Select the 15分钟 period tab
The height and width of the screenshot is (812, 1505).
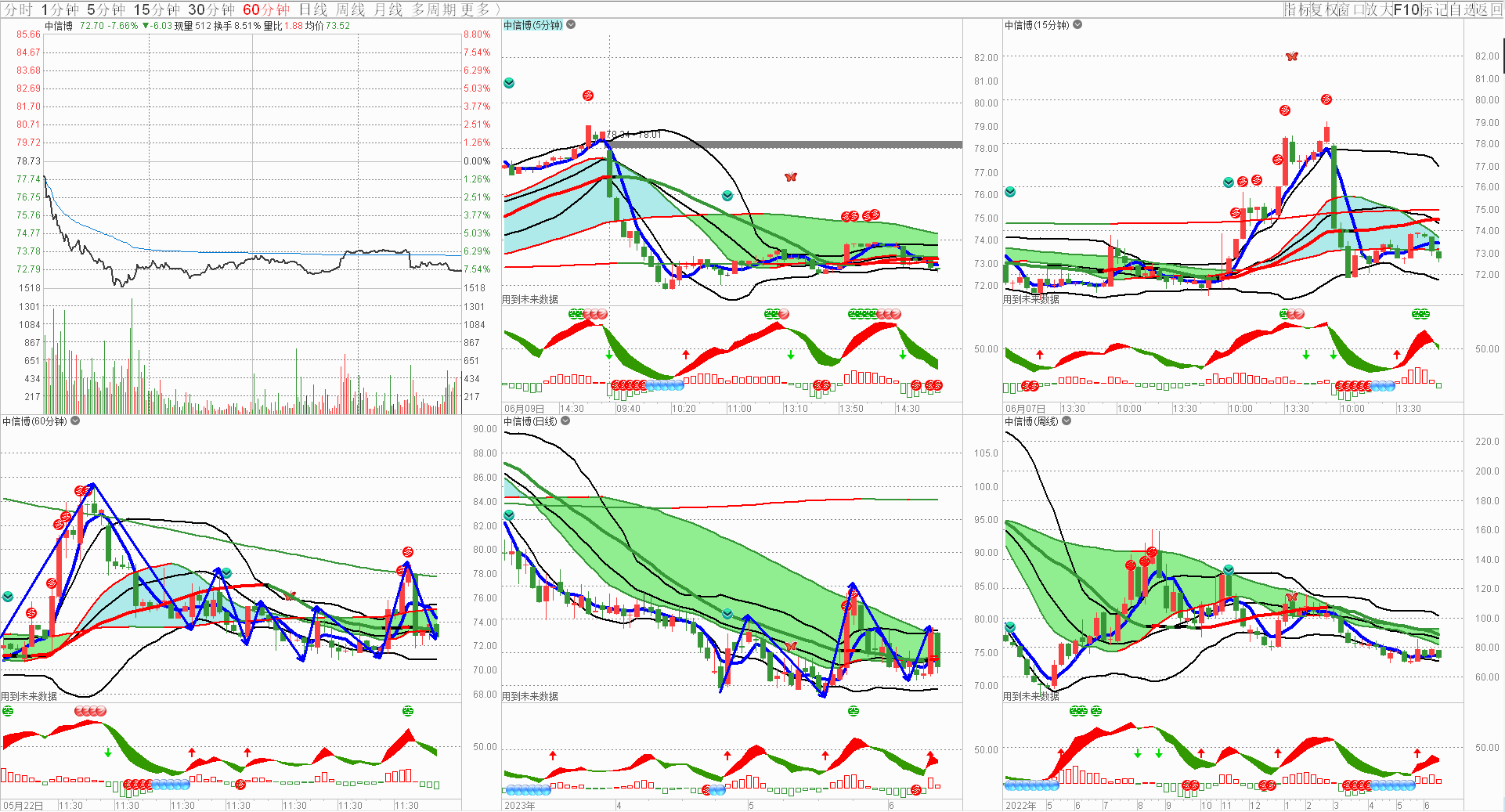click(x=157, y=9)
